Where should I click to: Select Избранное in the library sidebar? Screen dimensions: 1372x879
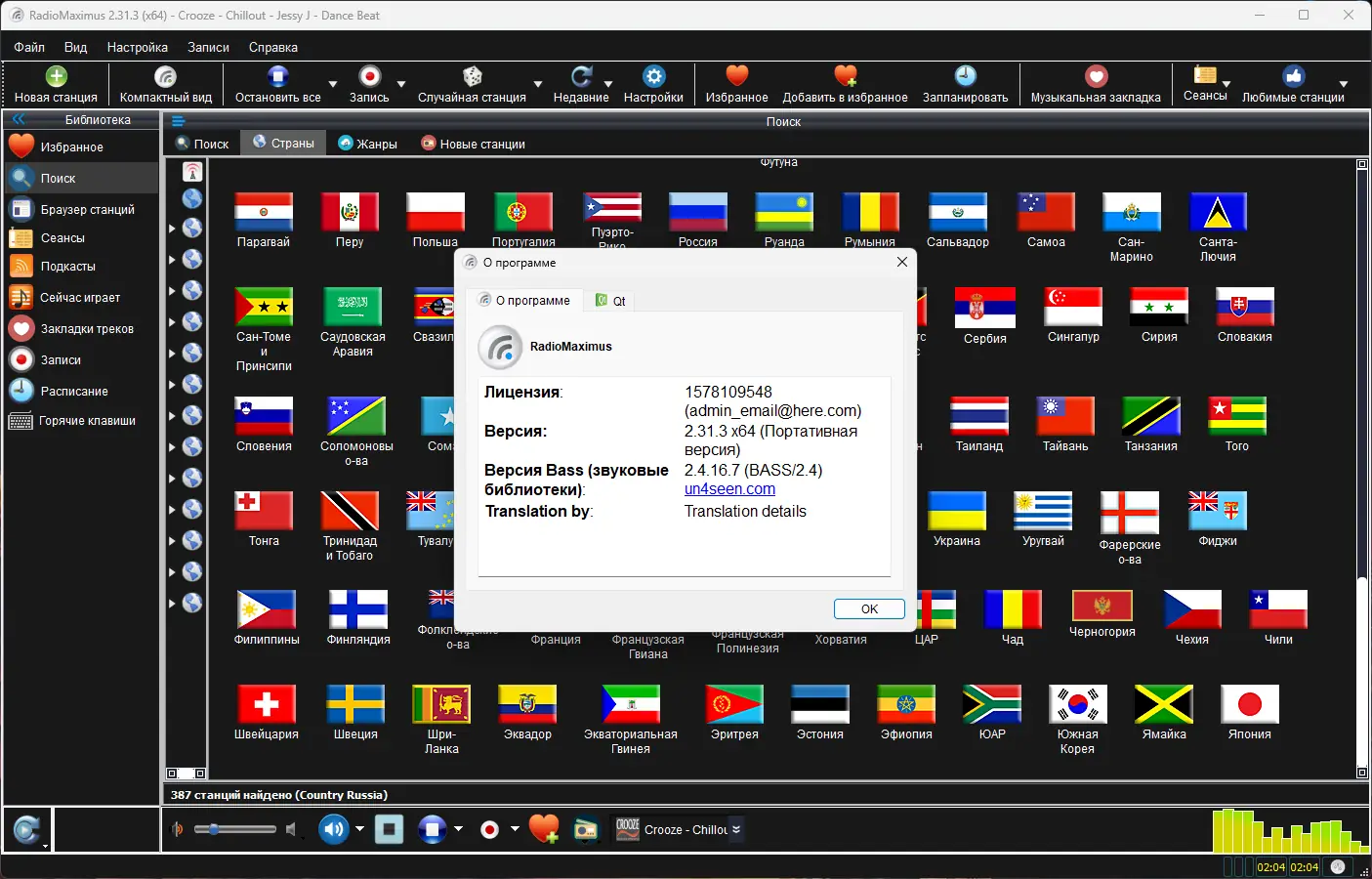coord(81,147)
